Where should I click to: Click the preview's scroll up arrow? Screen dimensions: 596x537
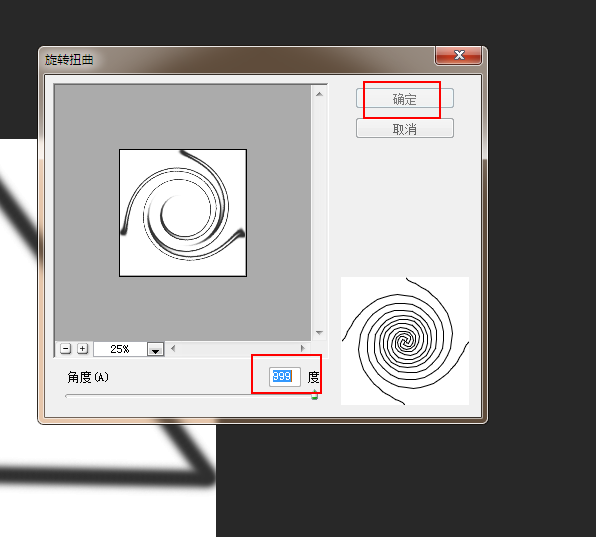(x=319, y=94)
